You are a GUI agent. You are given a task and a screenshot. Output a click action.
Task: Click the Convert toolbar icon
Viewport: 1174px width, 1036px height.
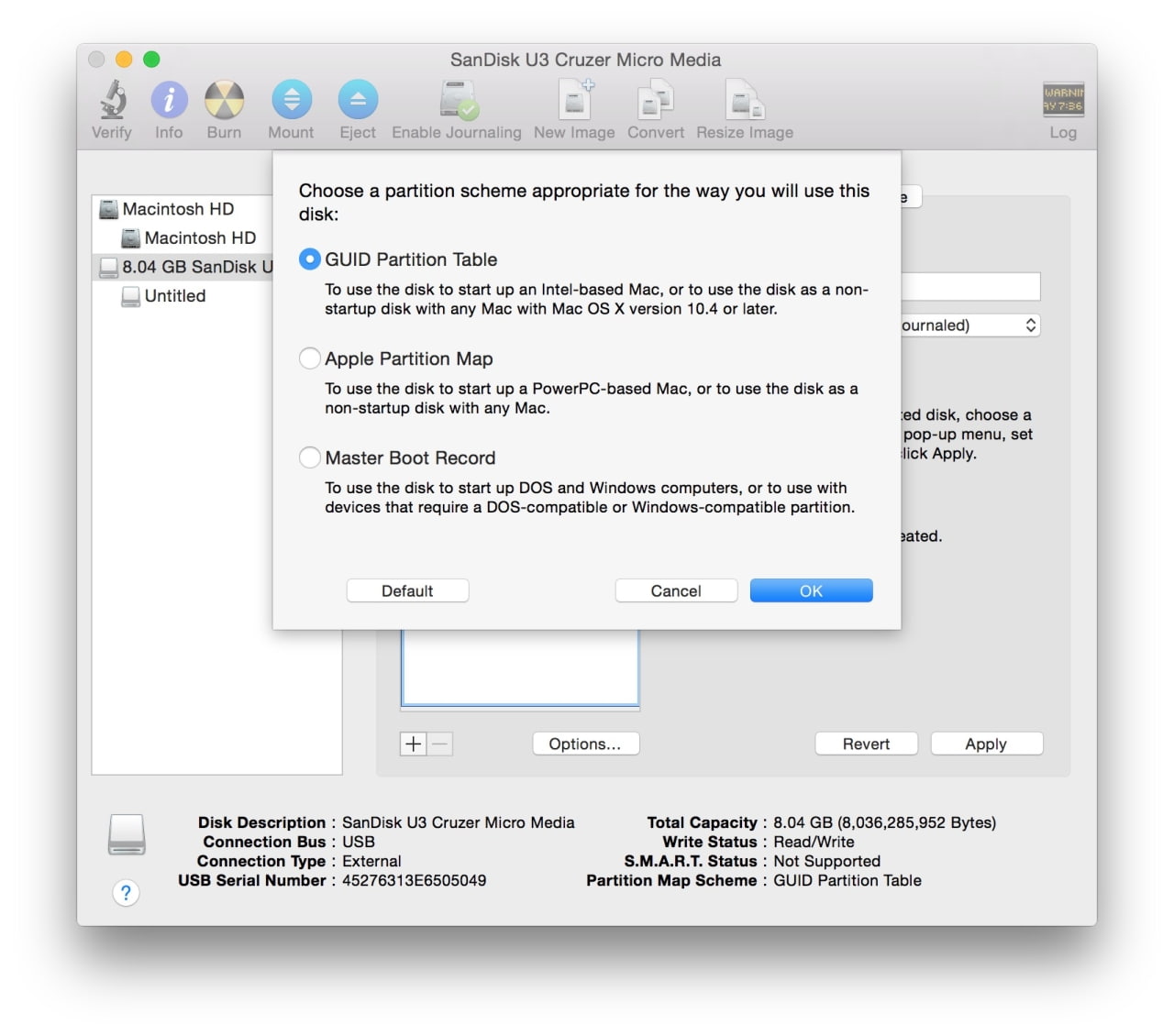pyautogui.click(x=656, y=100)
